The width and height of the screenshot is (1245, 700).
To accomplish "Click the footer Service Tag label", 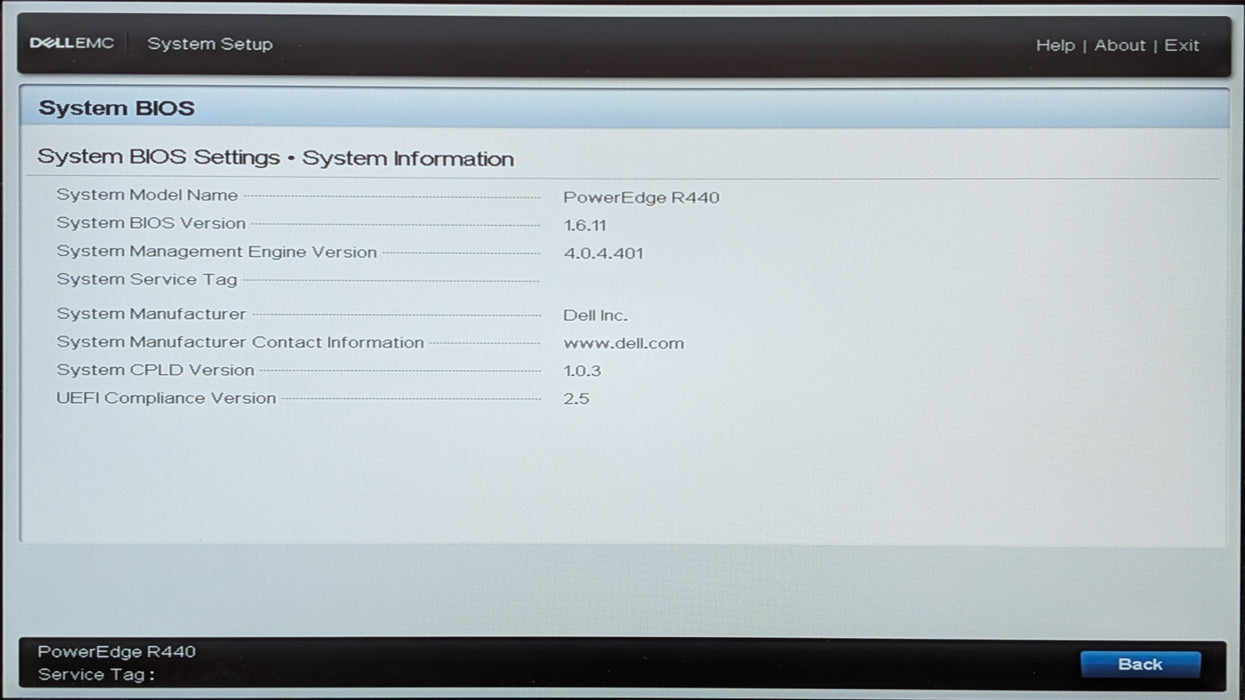I will click(96, 675).
